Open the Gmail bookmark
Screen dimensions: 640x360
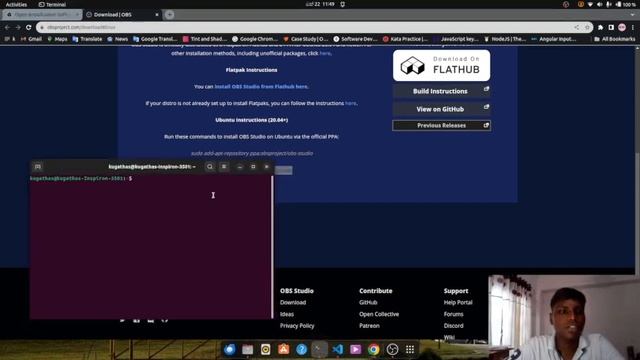[31, 39]
